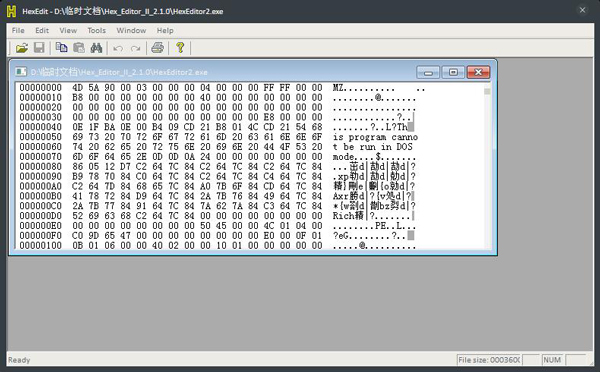Click the Undo arrow icon
The image size is (600, 372).
click(118, 48)
